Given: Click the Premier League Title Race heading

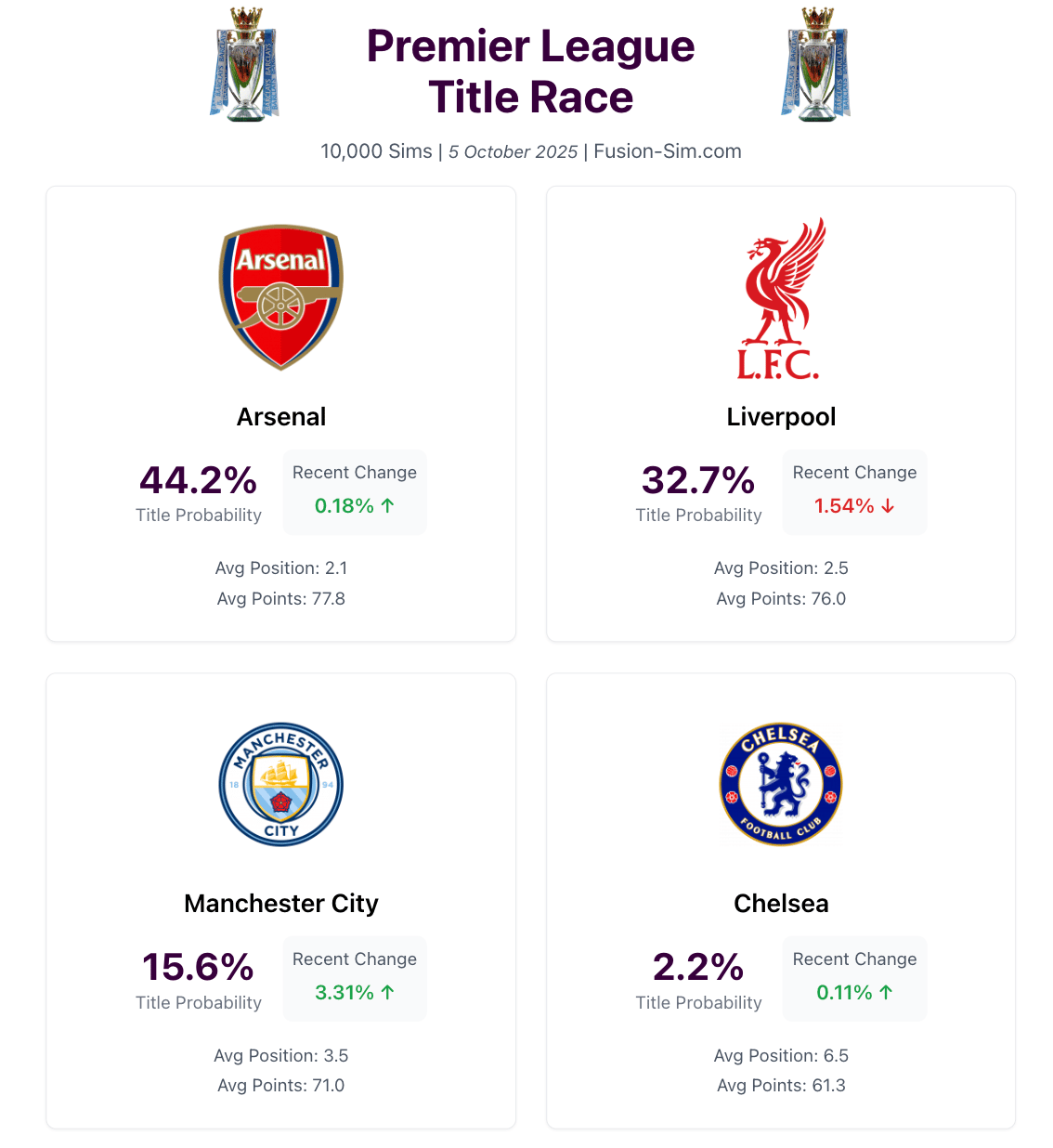Looking at the screenshot, I should [x=531, y=72].
